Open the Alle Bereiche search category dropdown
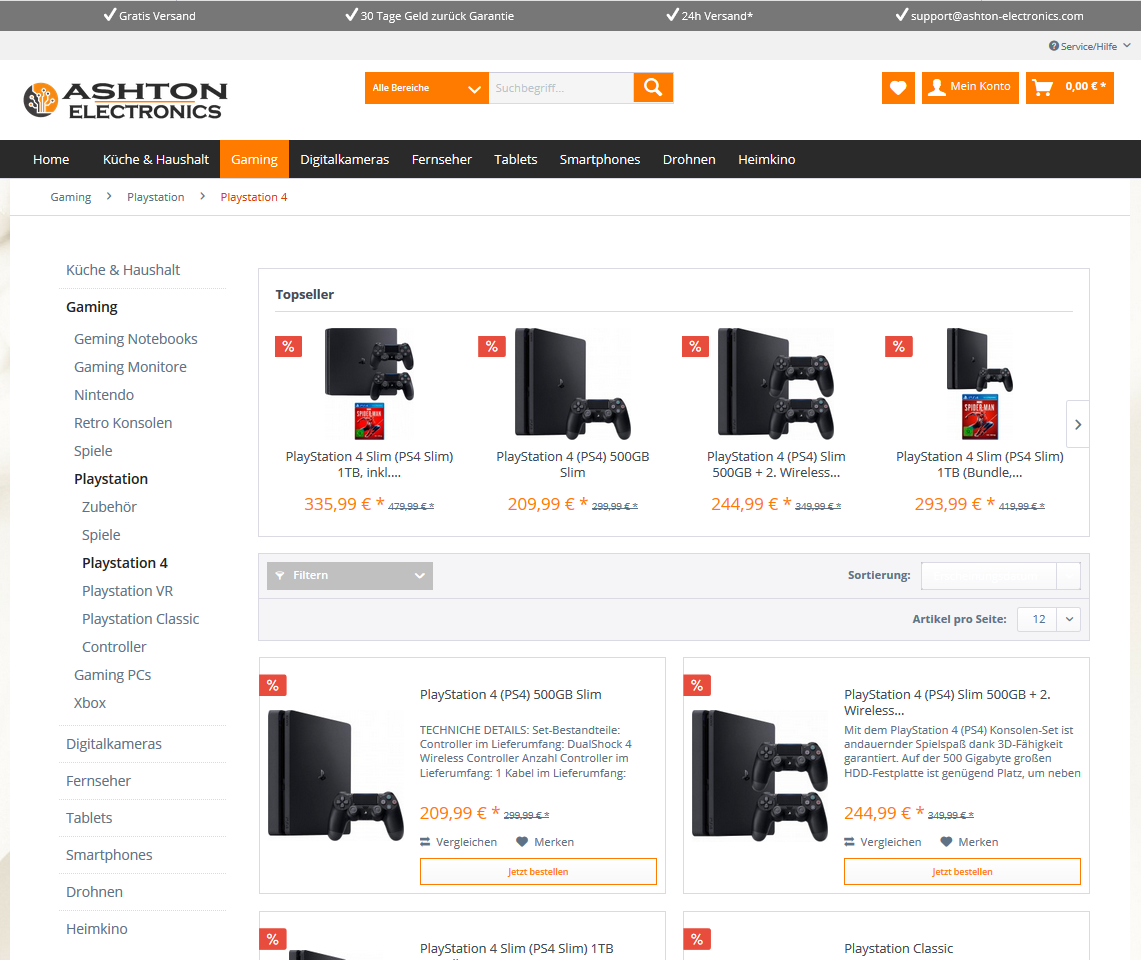1141x960 pixels. click(x=426, y=88)
